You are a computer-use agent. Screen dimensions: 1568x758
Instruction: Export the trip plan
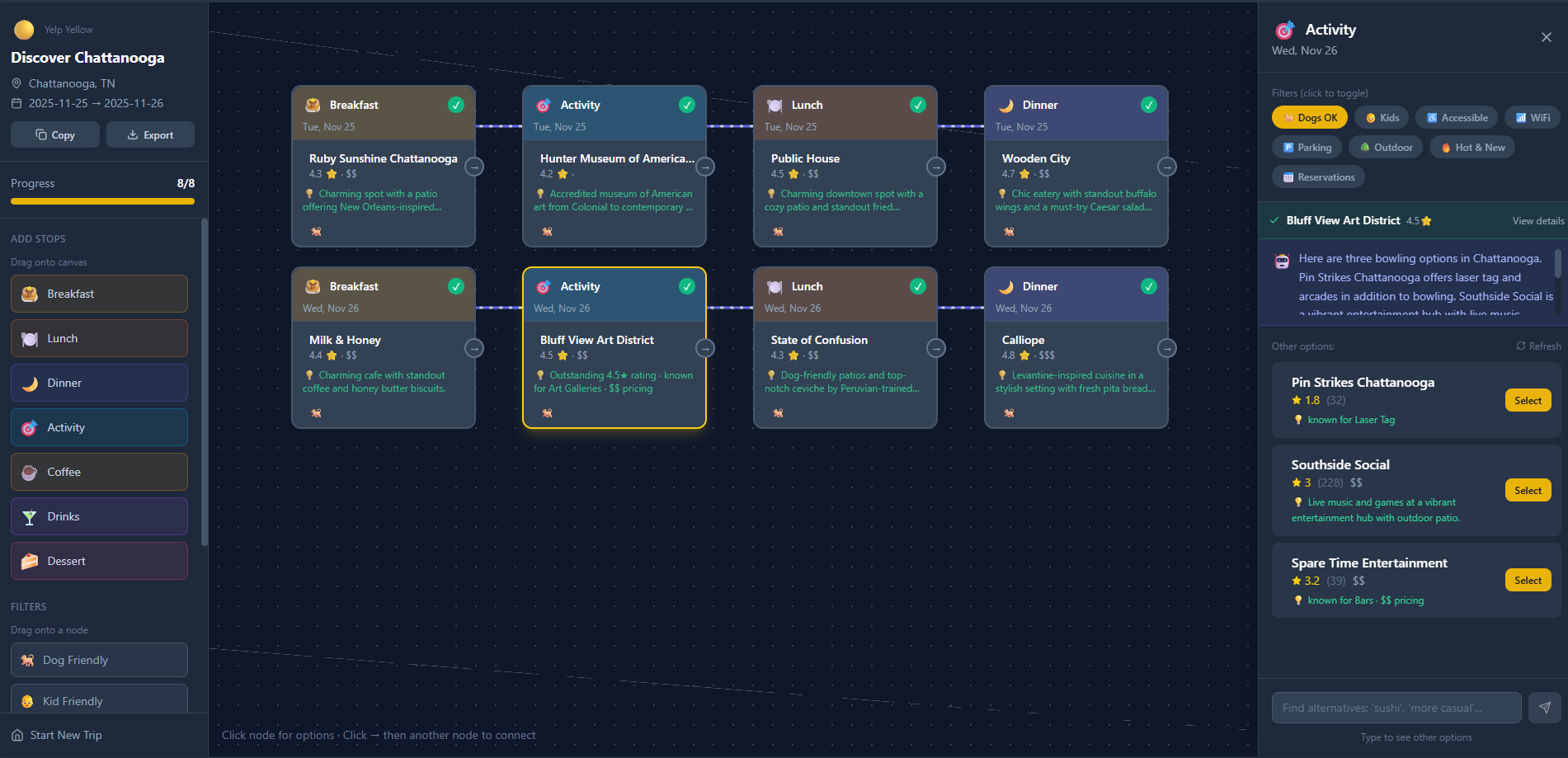[x=150, y=134]
